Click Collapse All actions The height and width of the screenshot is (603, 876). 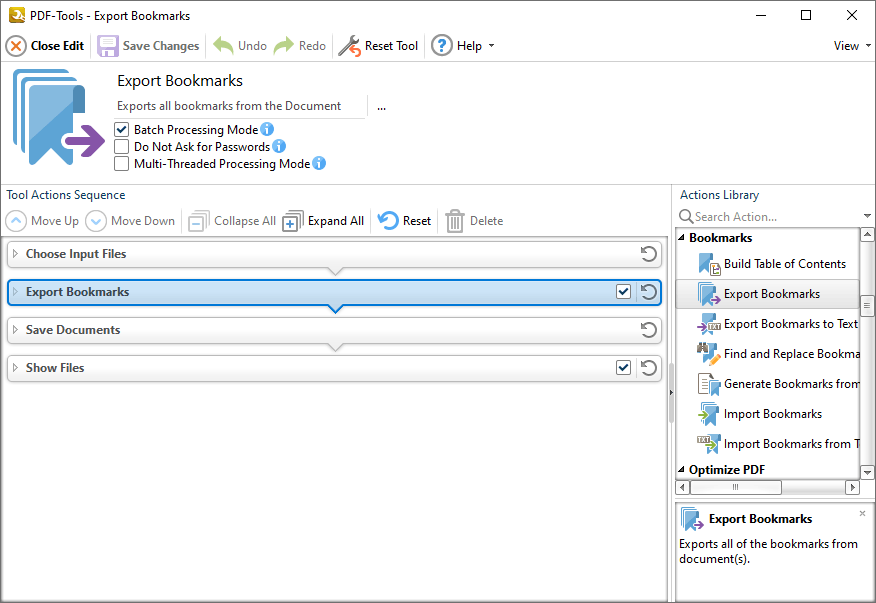point(232,221)
